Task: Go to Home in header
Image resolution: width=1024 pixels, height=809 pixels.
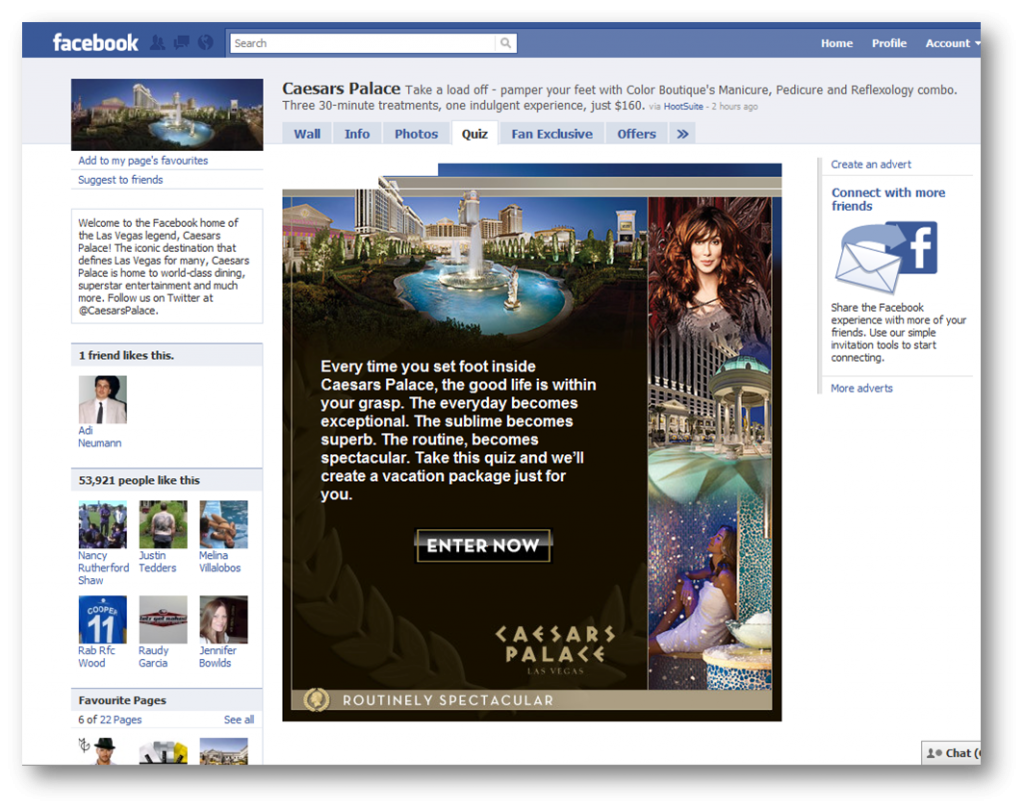Action: tap(837, 43)
